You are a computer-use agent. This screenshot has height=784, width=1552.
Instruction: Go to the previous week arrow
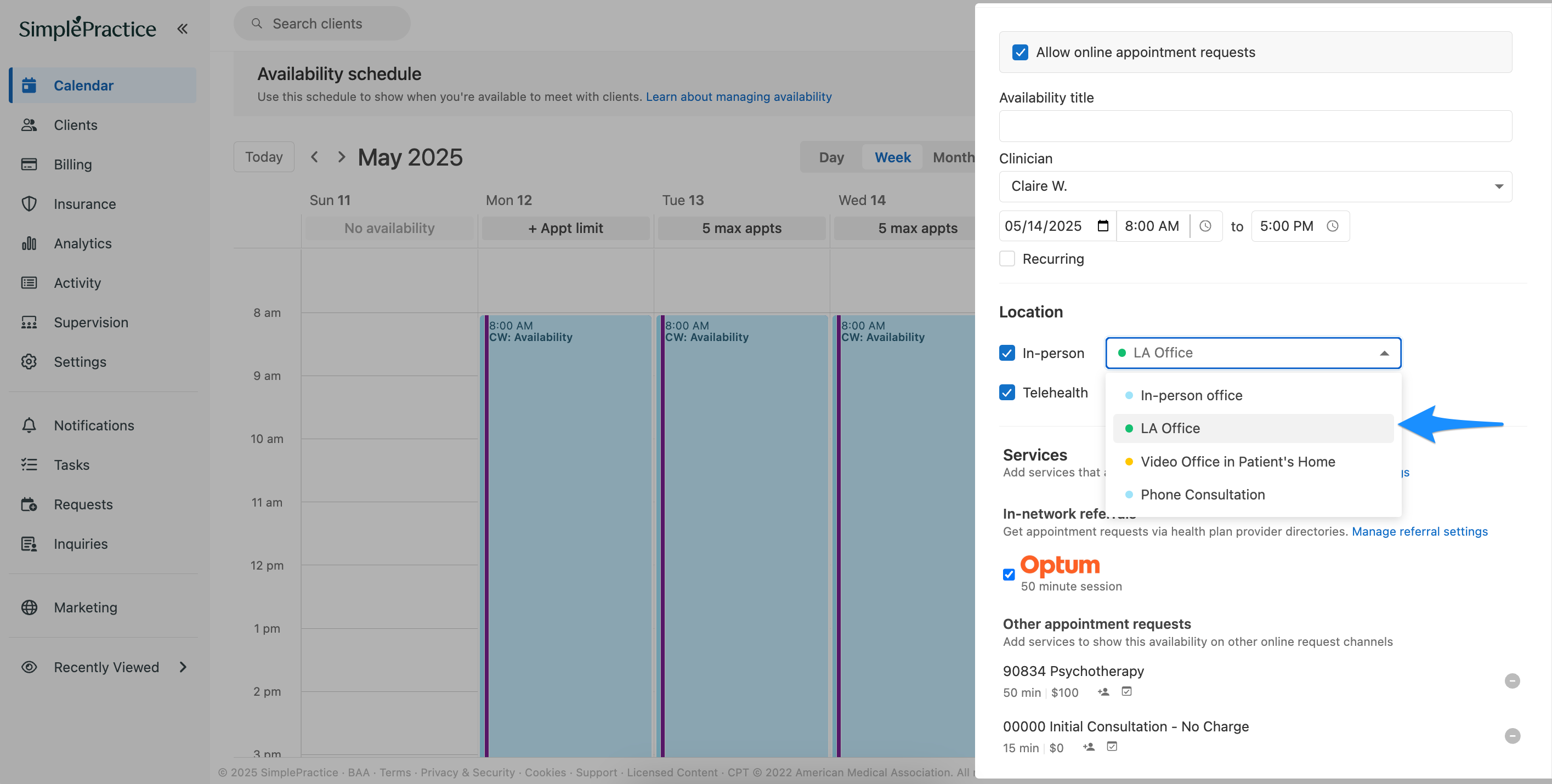coord(314,157)
